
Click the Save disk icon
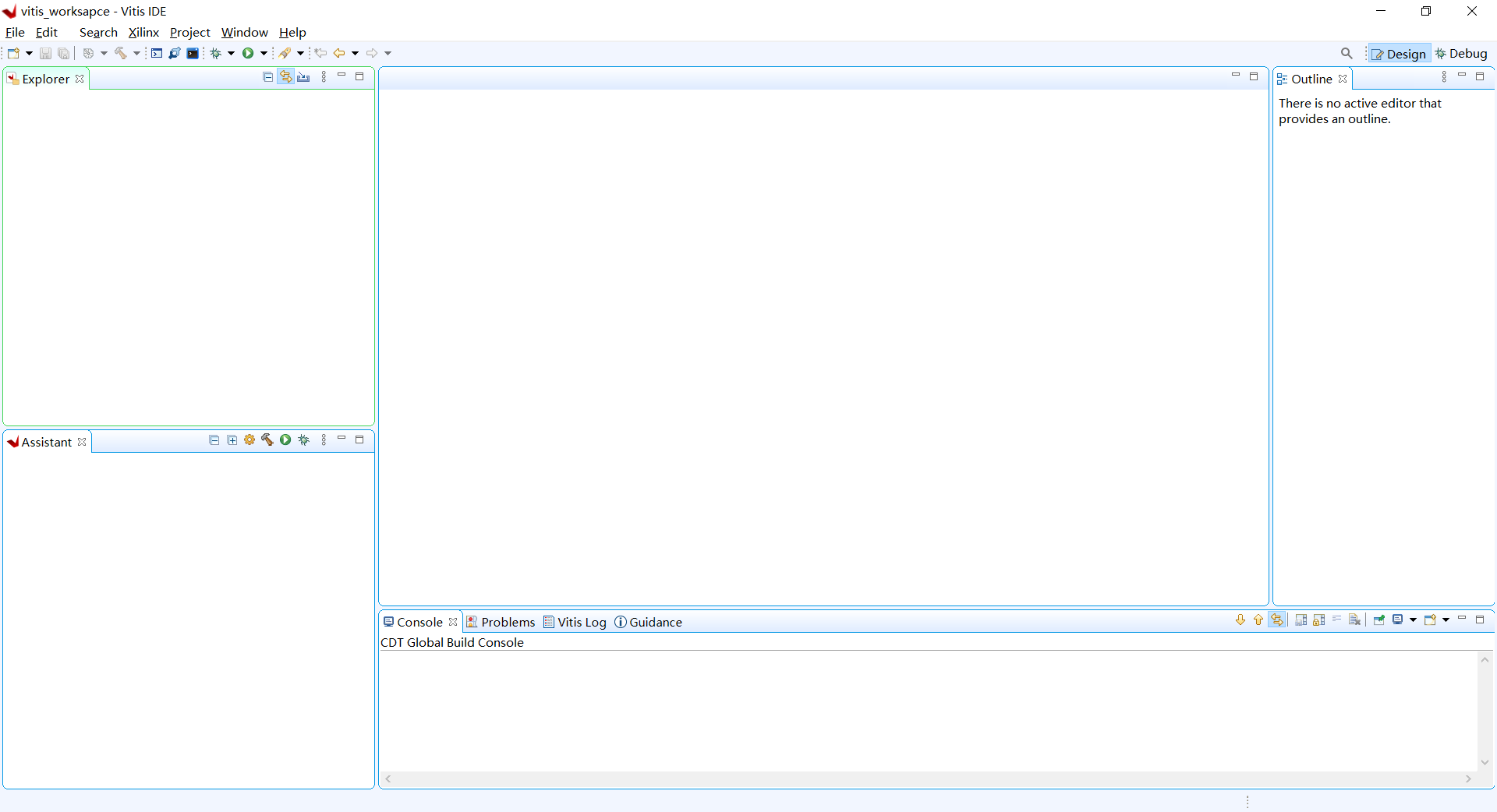pyautogui.click(x=45, y=53)
